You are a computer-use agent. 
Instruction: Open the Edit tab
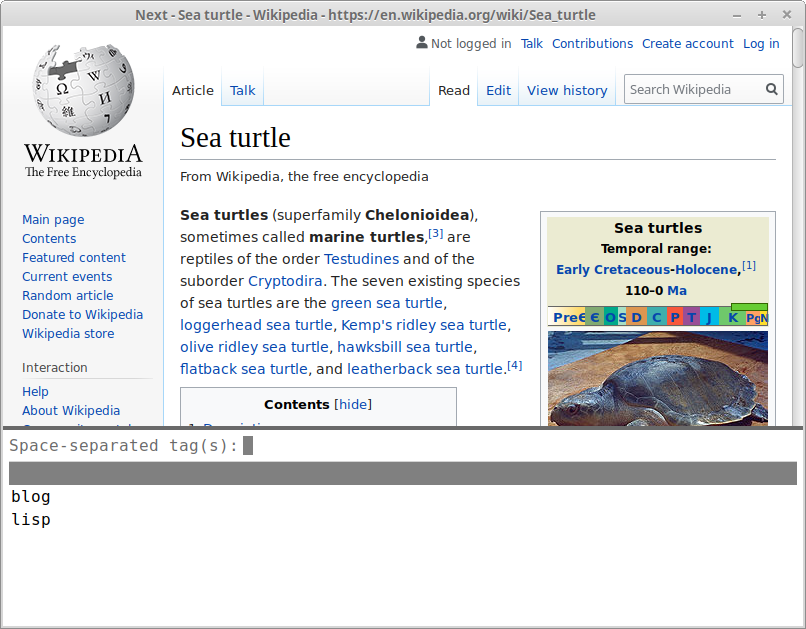coord(498,90)
